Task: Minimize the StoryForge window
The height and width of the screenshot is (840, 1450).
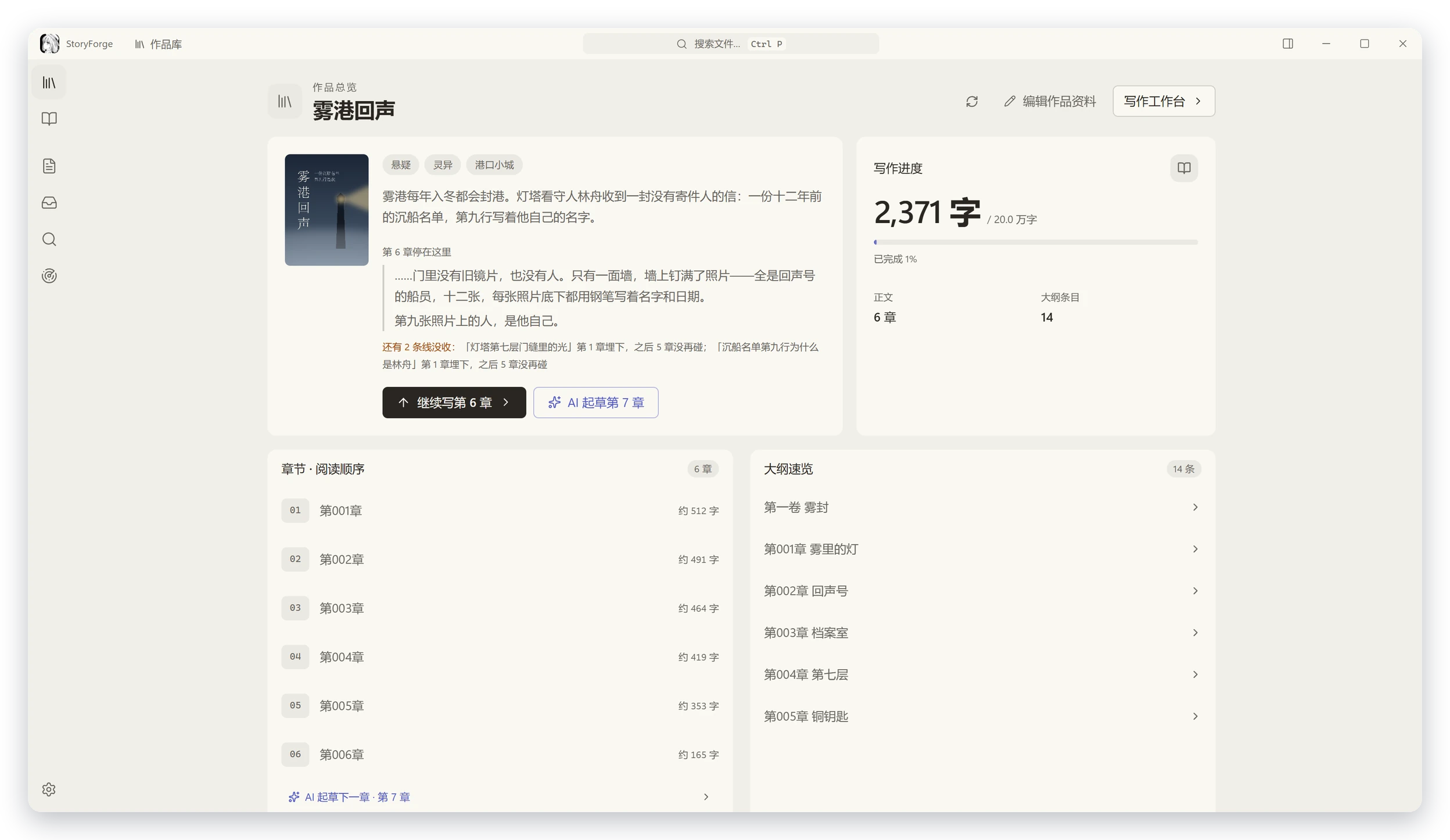Action: [x=1326, y=44]
